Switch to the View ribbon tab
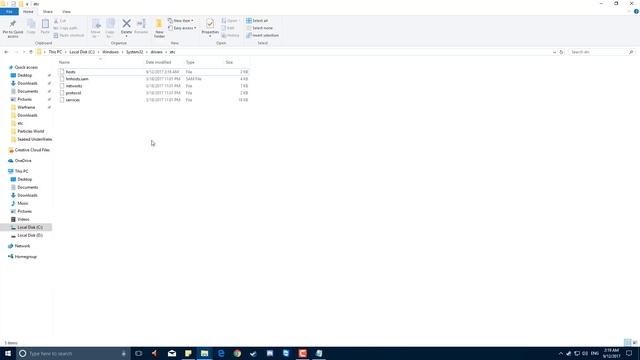The height and width of the screenshot is (360, 640). coord(66,12)
